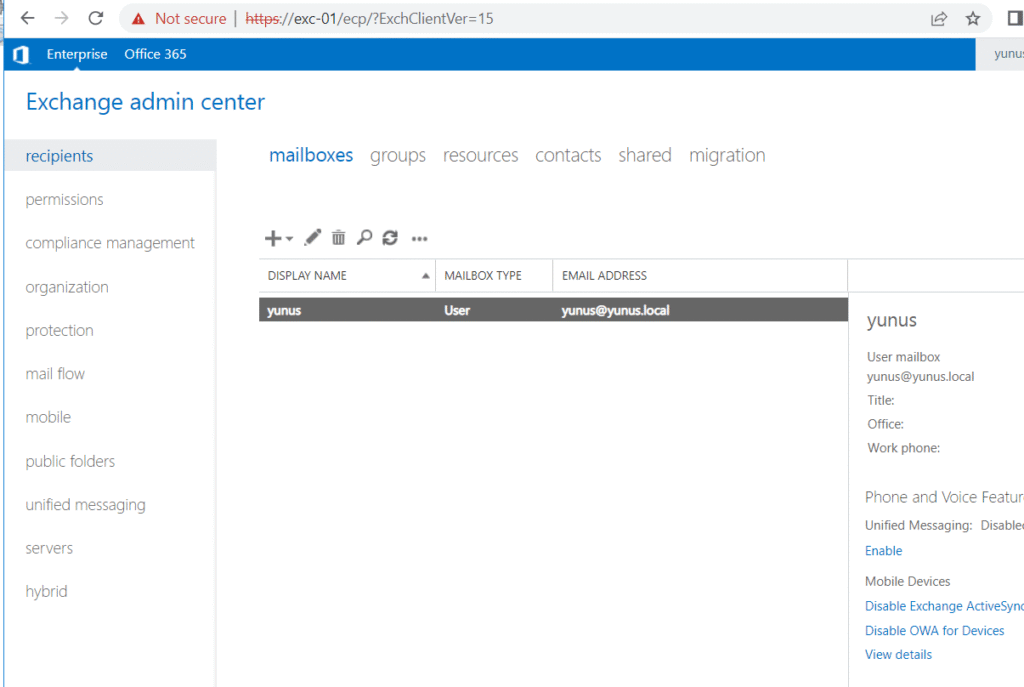Open mail flow in the sidebar
Viewport: 1024px width, 687px height.
click(55, 374)
